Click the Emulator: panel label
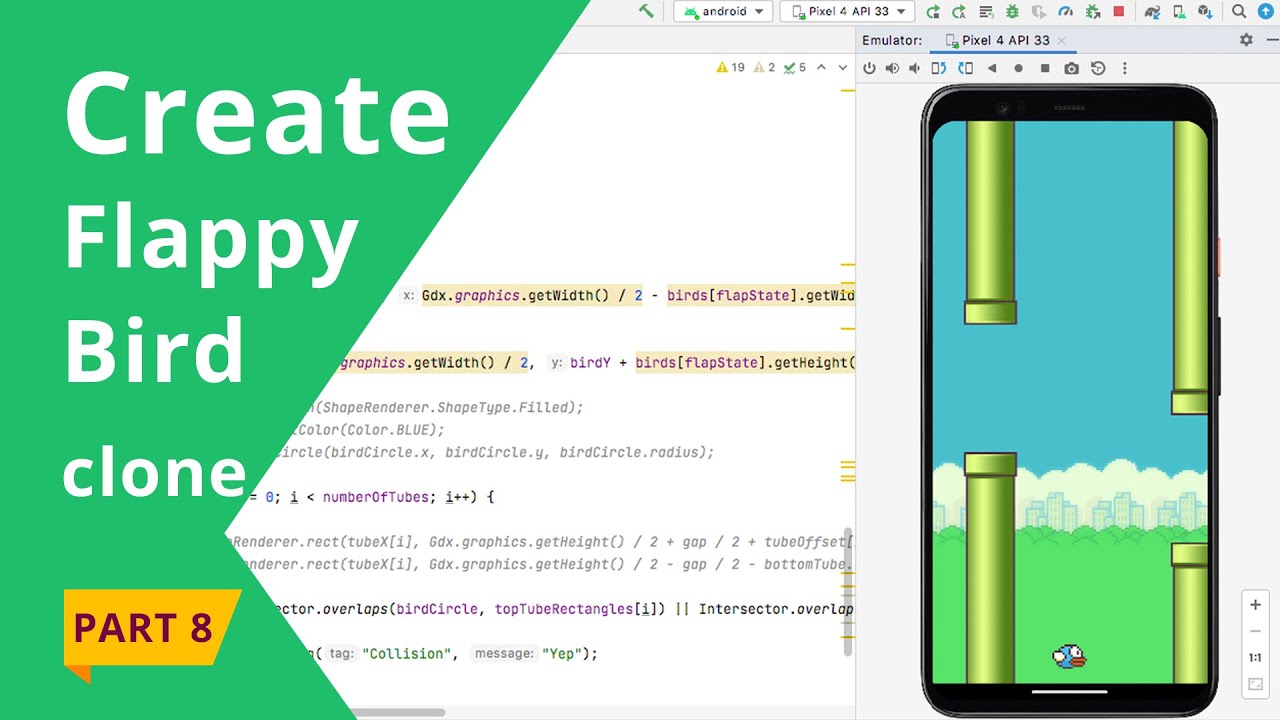The height and width of the screenshot is (720, 1280). (892, 40)
